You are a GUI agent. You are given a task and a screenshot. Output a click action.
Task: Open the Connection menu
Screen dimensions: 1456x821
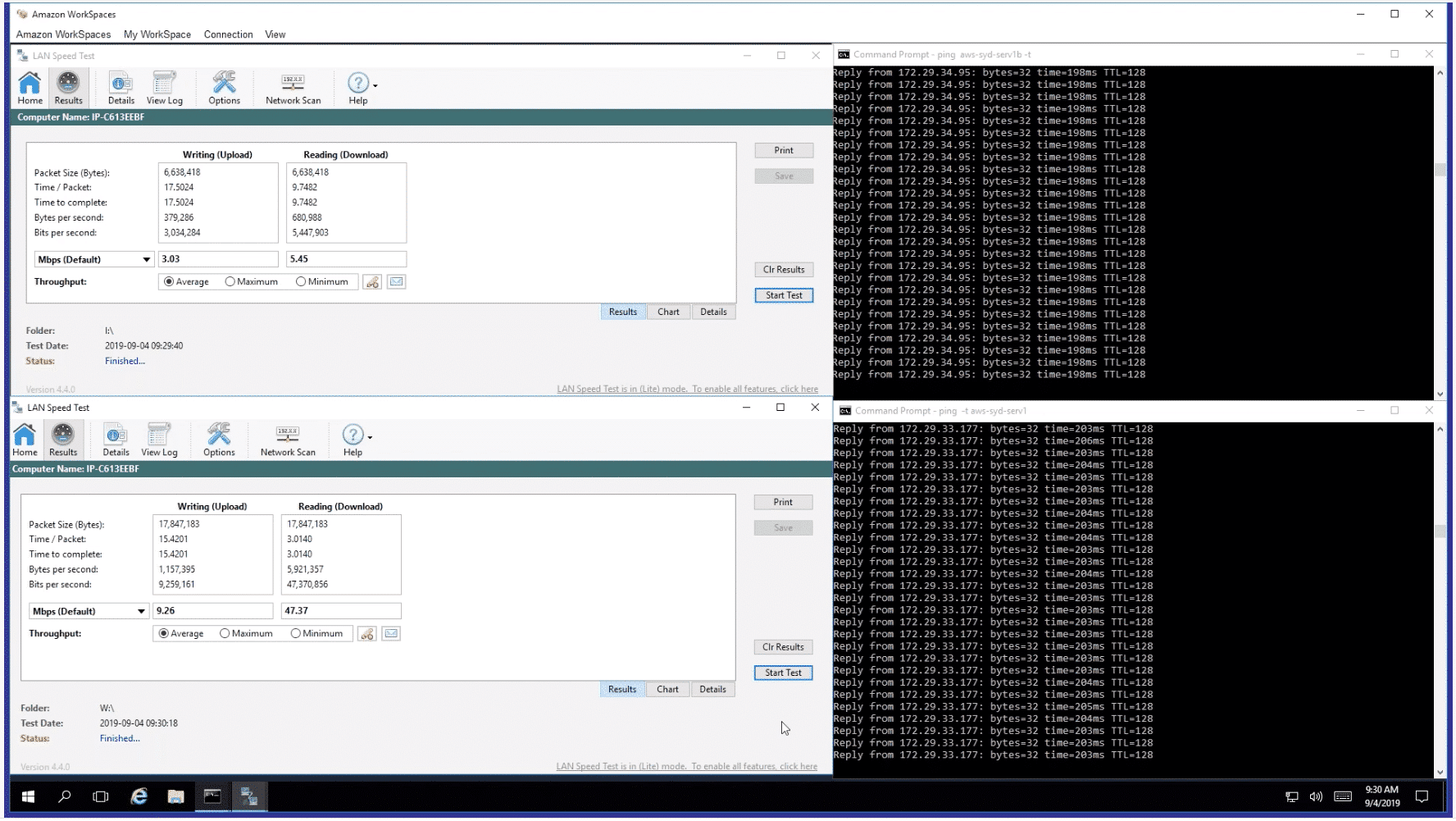228,34
